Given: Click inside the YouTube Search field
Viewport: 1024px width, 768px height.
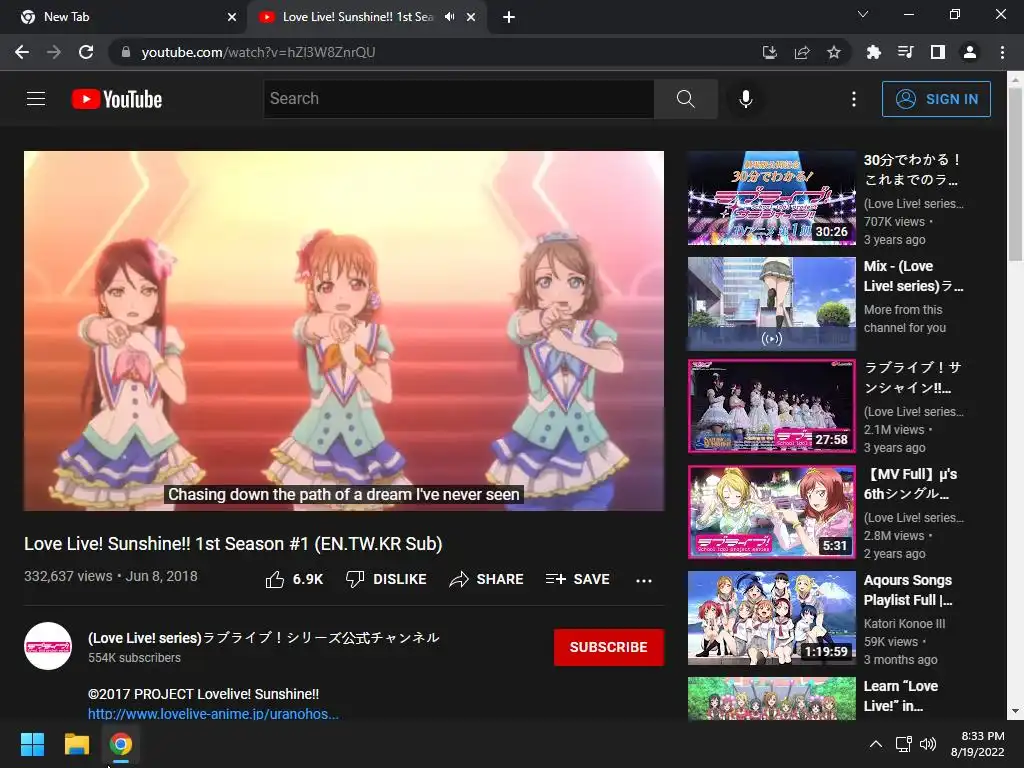Looking at the screenshot, I should tap(458, 99).
